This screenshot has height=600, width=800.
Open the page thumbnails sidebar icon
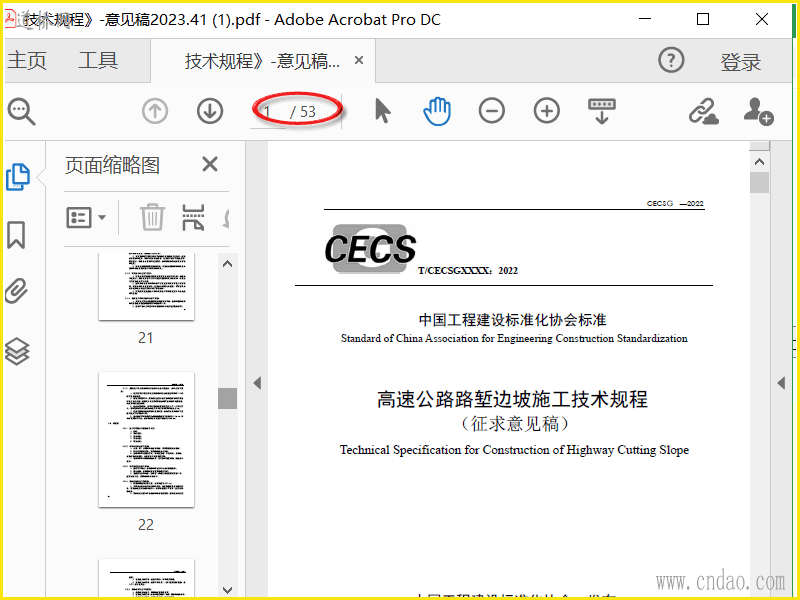point(17,178)
